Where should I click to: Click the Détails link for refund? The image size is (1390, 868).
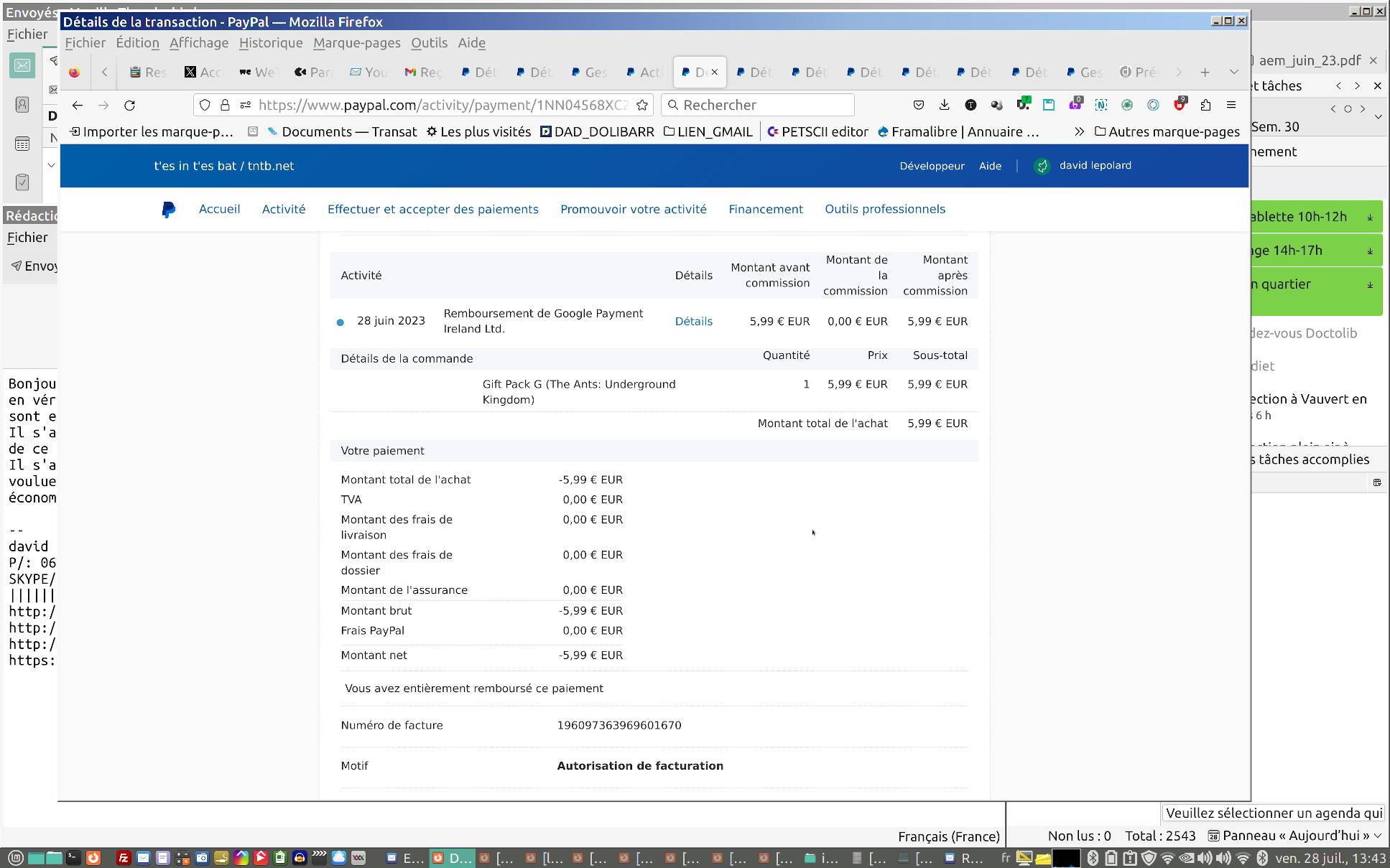pyautogui.click(x=693, y=322)
